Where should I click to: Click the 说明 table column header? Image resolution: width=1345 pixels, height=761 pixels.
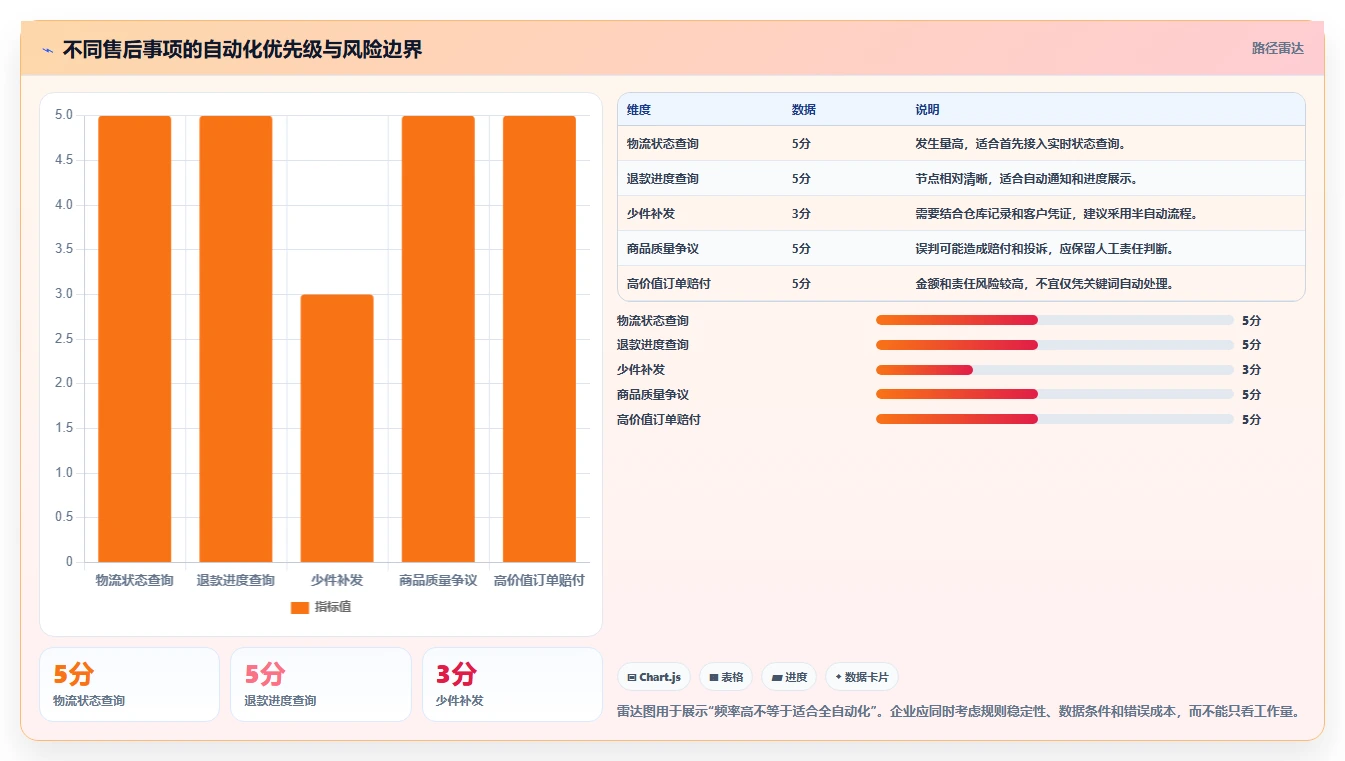pyautogui.click(x=927, y=110)
